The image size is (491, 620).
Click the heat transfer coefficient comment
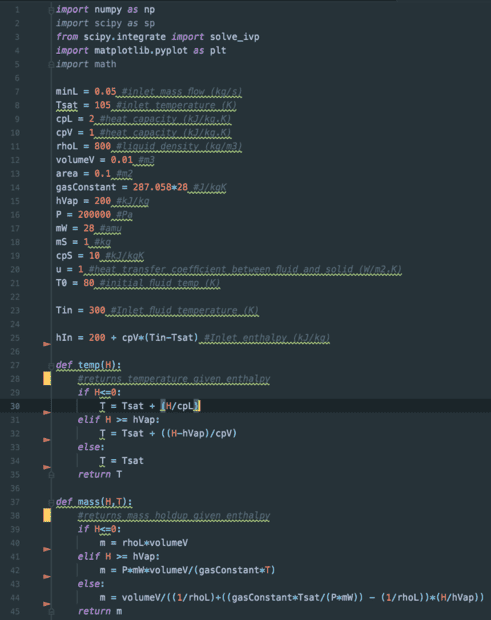point(245,270)
